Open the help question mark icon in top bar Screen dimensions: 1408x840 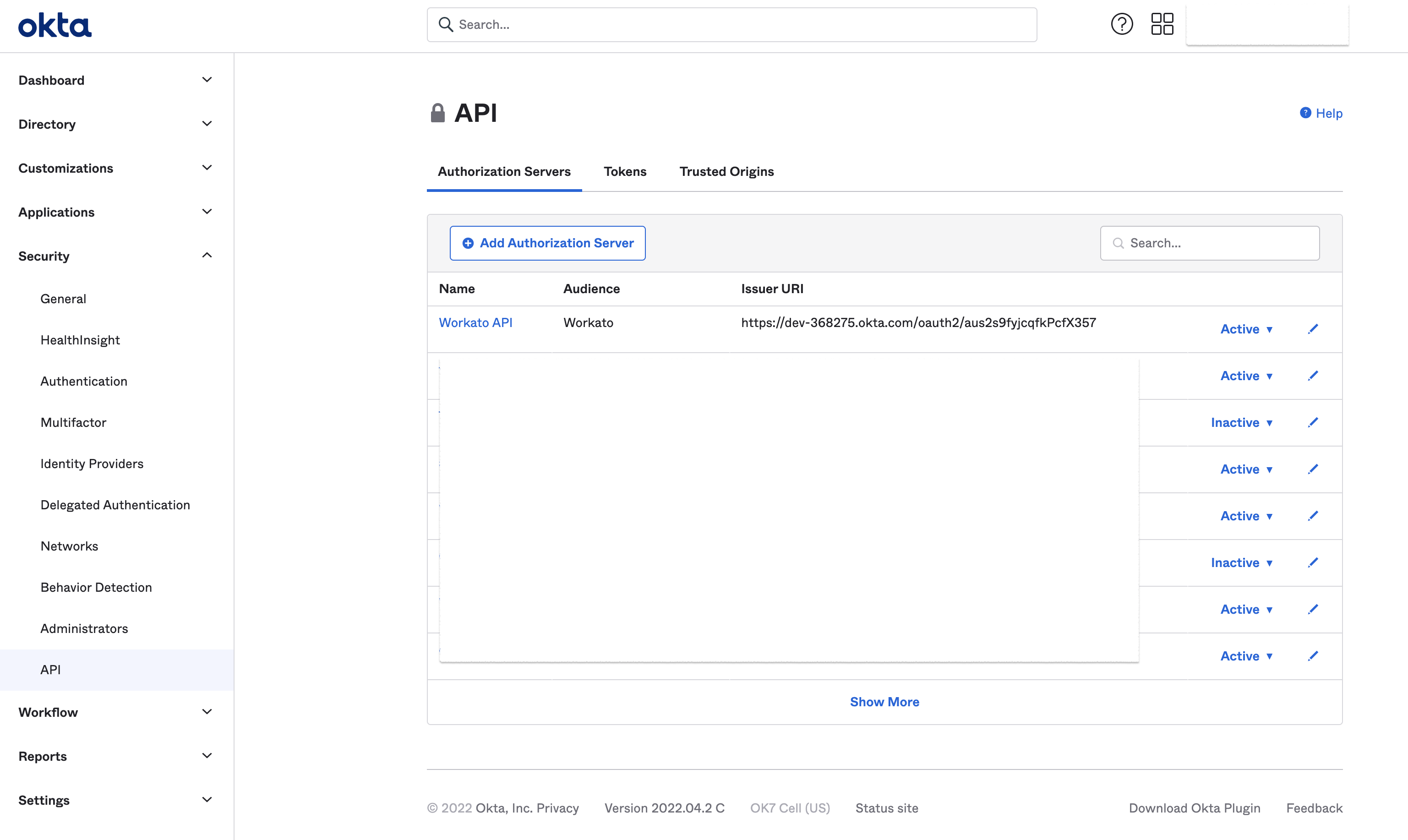1122,24
